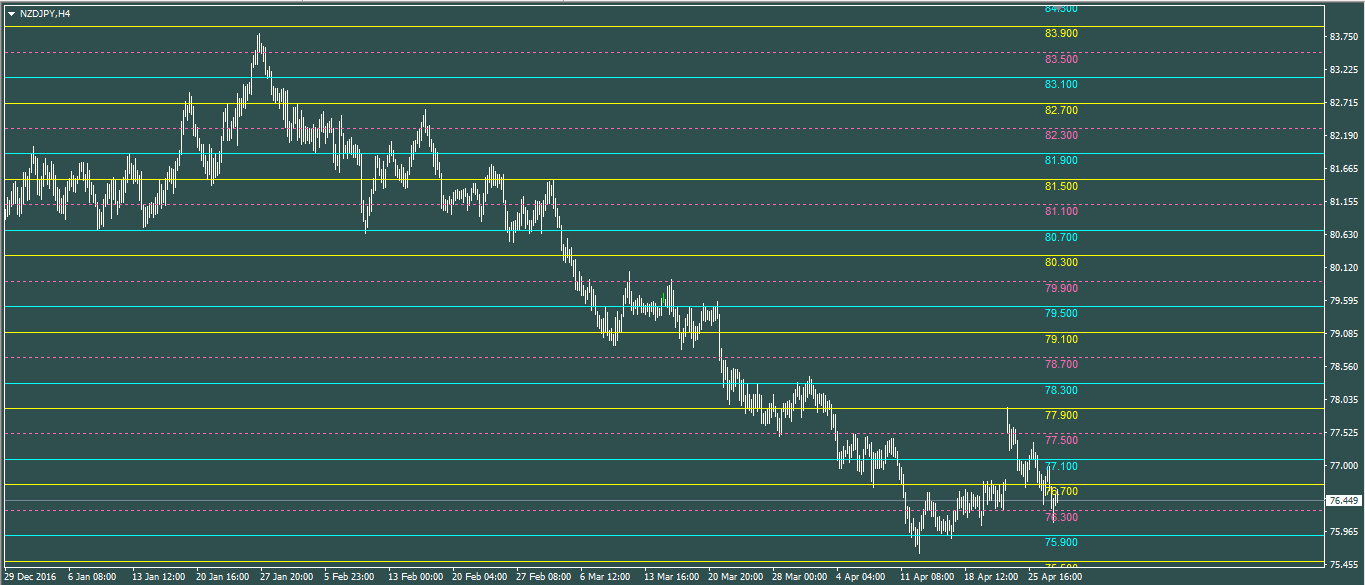The height and width of the screenshot is (585, 1365).
Task: Click 83.750 on the price scale
Action: (1342, 37)
